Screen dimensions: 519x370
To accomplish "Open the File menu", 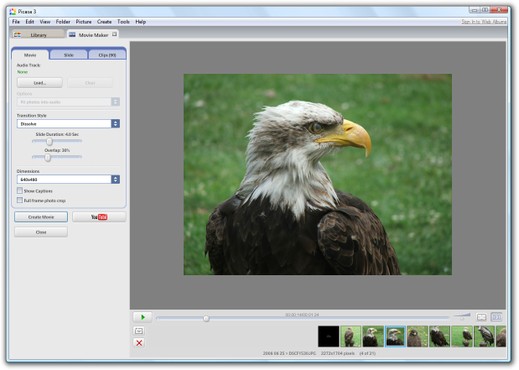I will point(16,22).
